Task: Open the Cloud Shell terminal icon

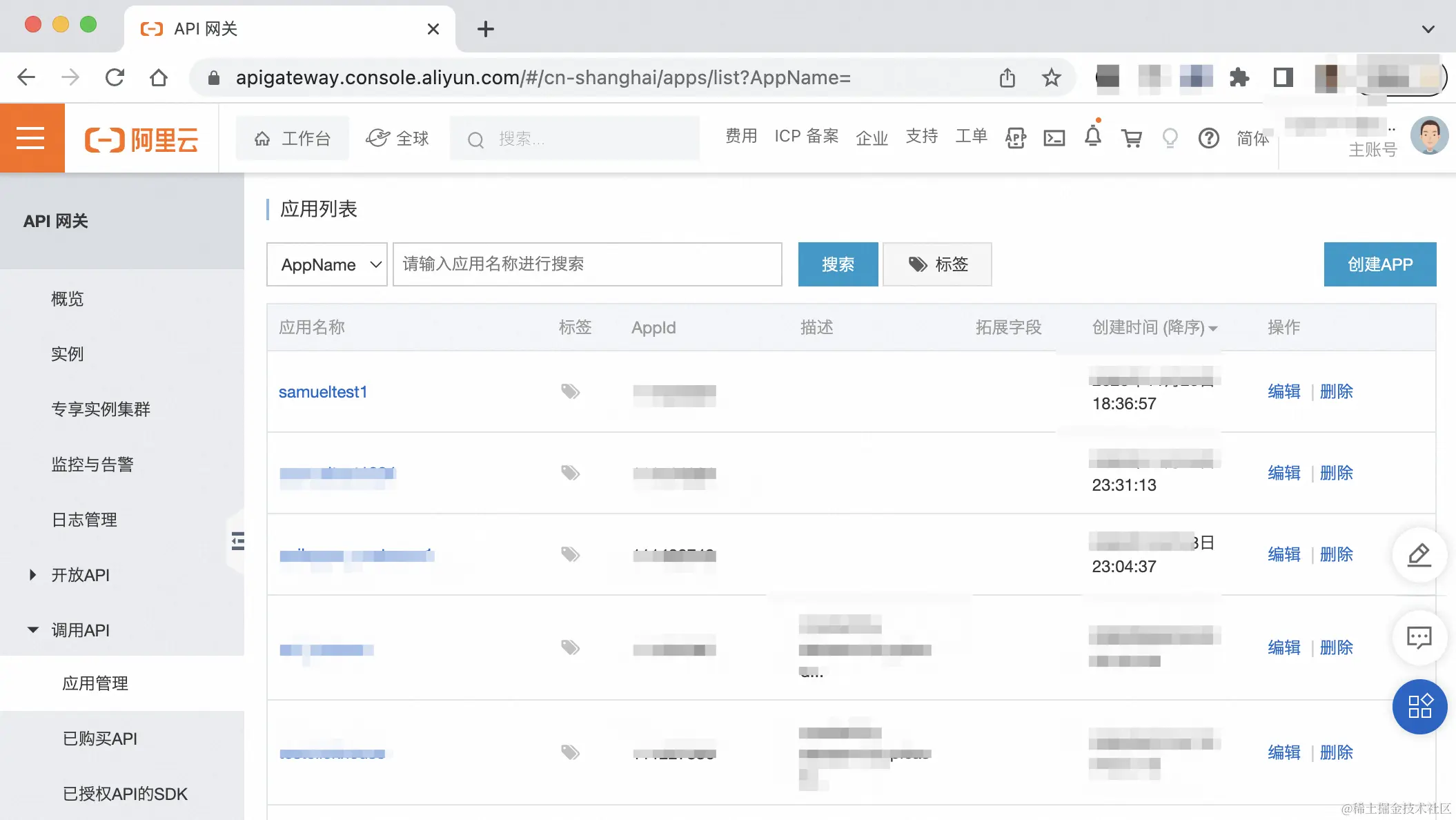Action: (x=1054, y=138)
